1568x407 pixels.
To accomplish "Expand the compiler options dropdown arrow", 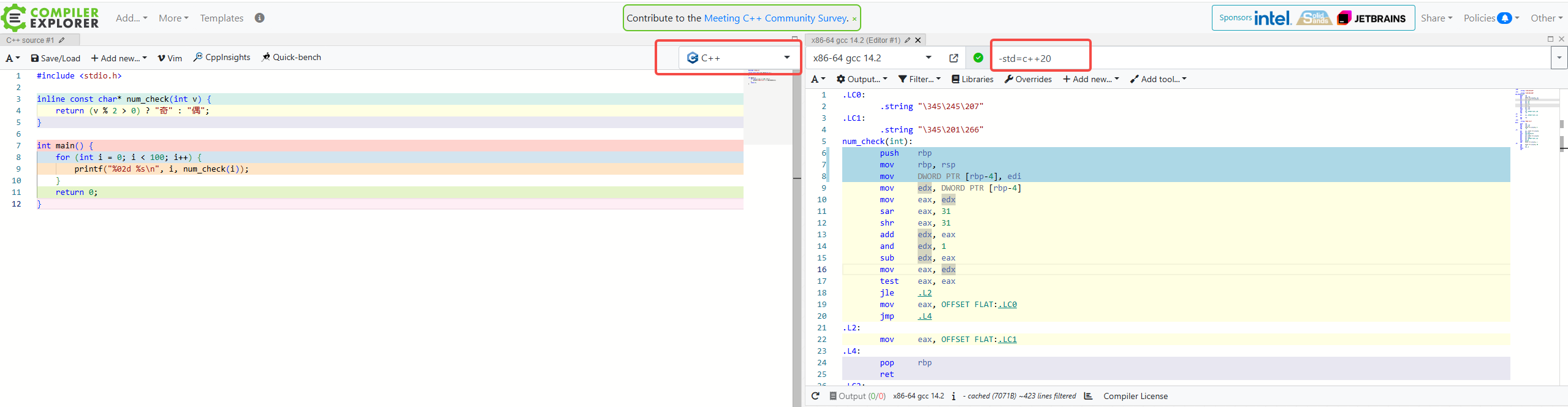I will [x=1559, y=58].
